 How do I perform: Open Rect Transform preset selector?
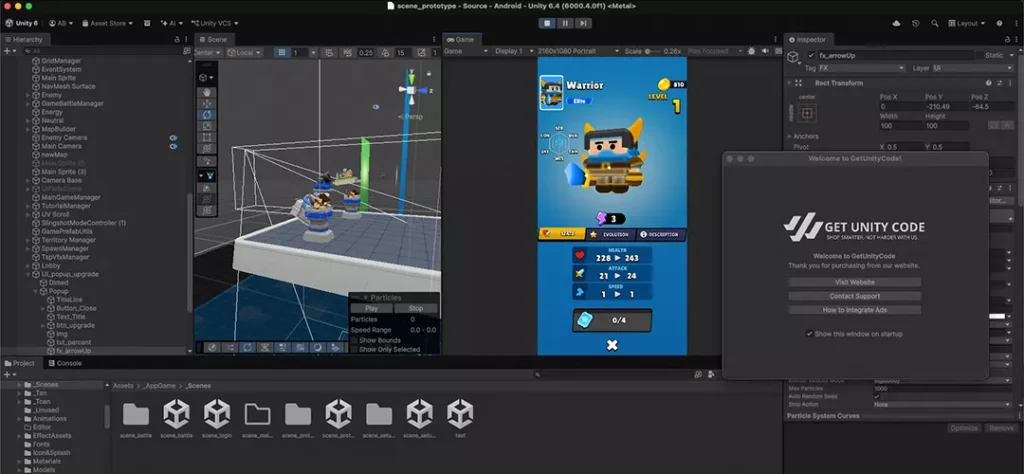[999, 83]
